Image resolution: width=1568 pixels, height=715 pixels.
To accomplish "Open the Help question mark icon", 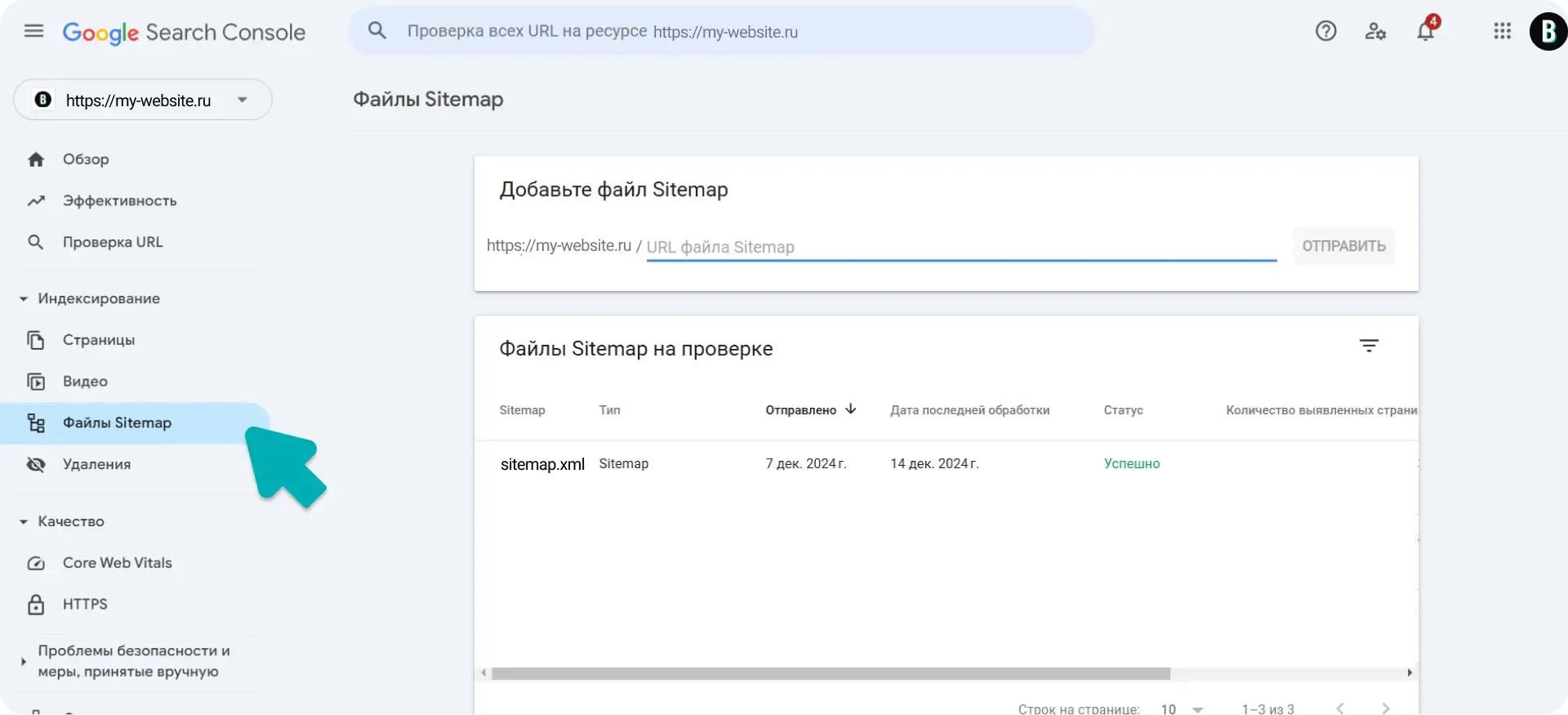I will point(1325,31).
